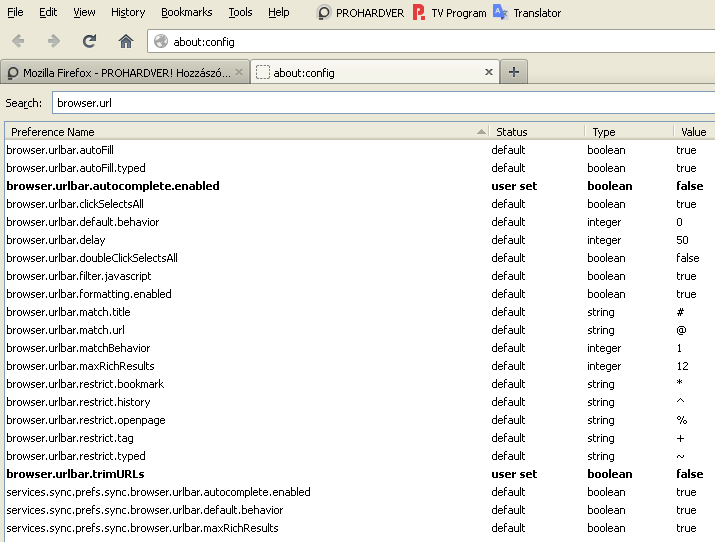This screenshot has height=542, width=715.
Task: Go forward with the forward arrow
Action: pos(54,41)
